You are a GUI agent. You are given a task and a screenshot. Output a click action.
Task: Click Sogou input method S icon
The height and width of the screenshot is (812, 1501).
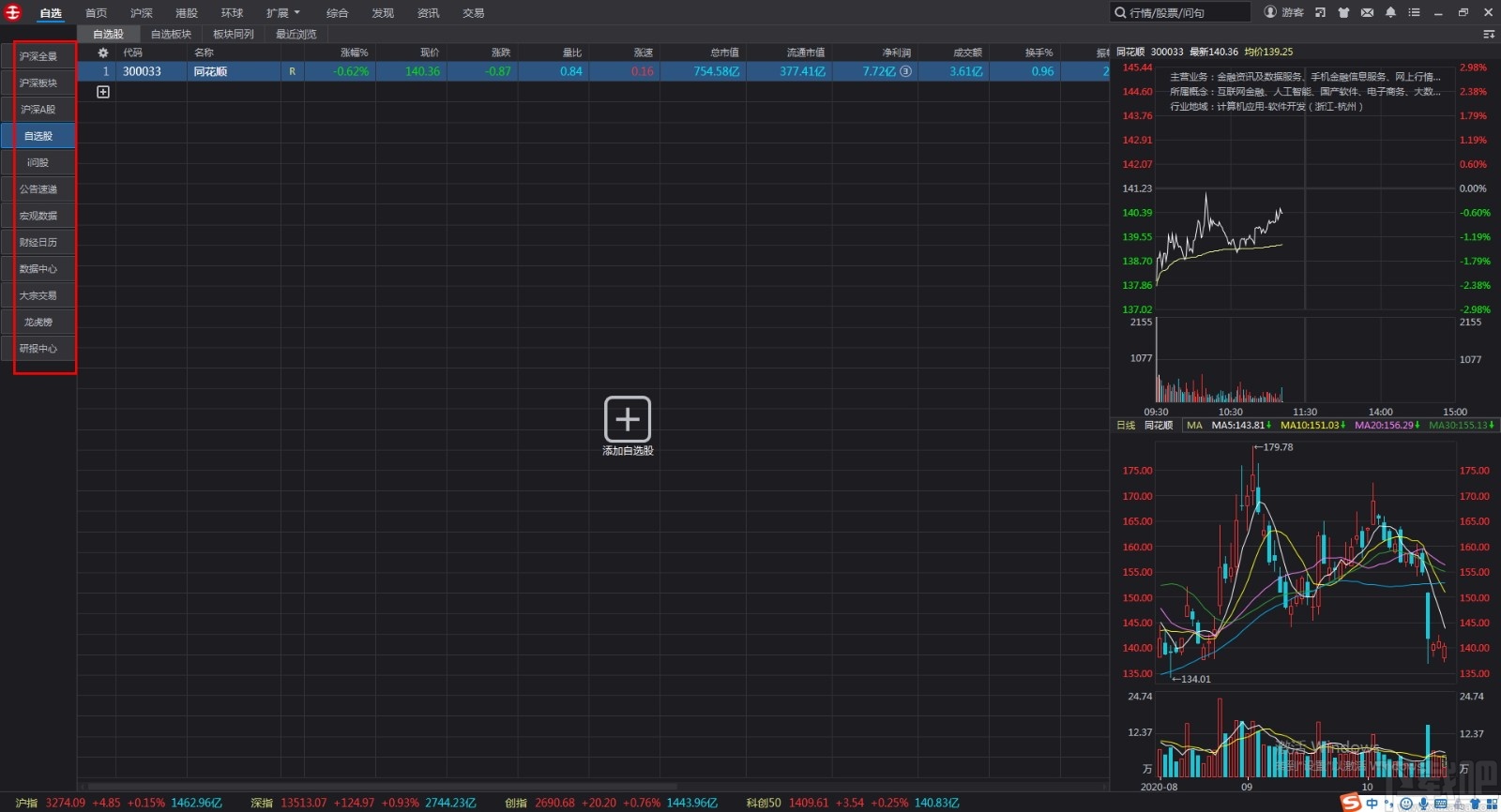click(x=1351, y=803)
